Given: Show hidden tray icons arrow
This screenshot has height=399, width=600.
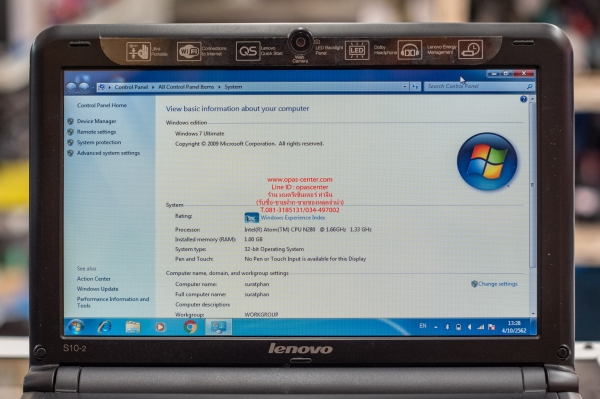Looking at the screenshot, I should pyautogui.click(x=435, y=327).
